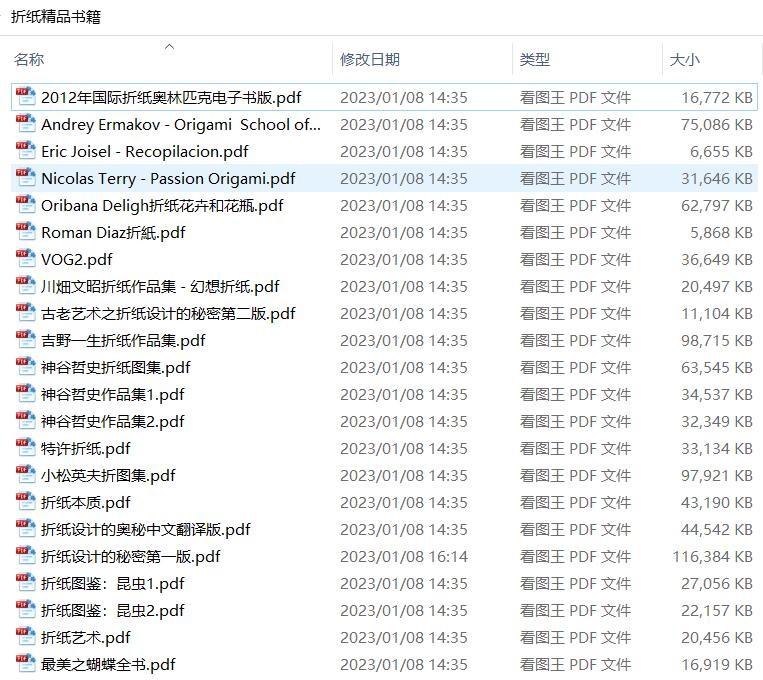Click the PDF icon of 特许折纸.pdf
The width and height of the screenshot is (763, 680).
tap(25, 448)
